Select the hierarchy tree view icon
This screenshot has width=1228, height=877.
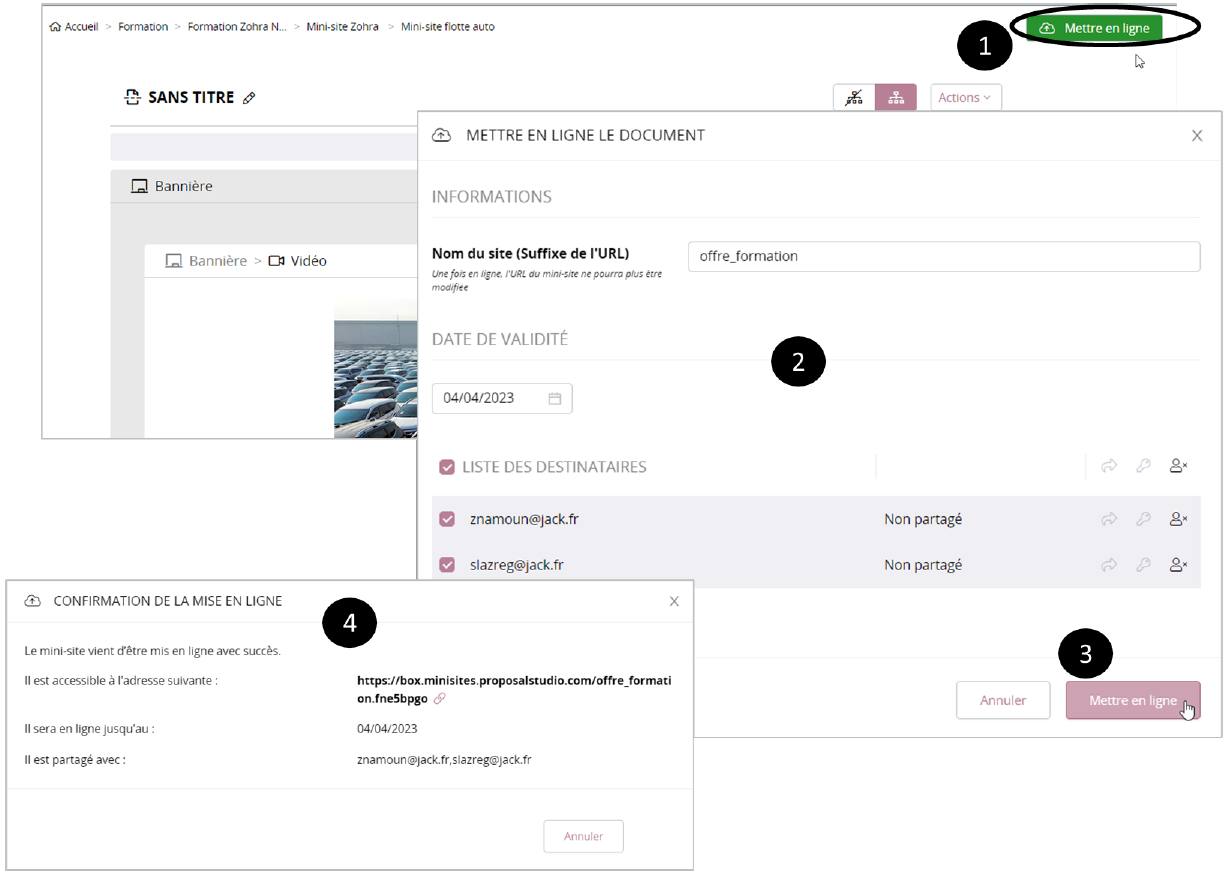tap(896, 97)
